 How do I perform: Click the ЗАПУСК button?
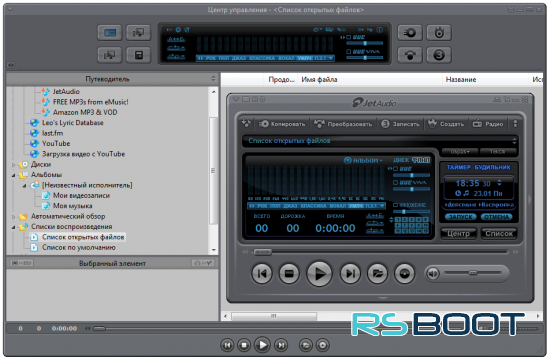[461, 217]
